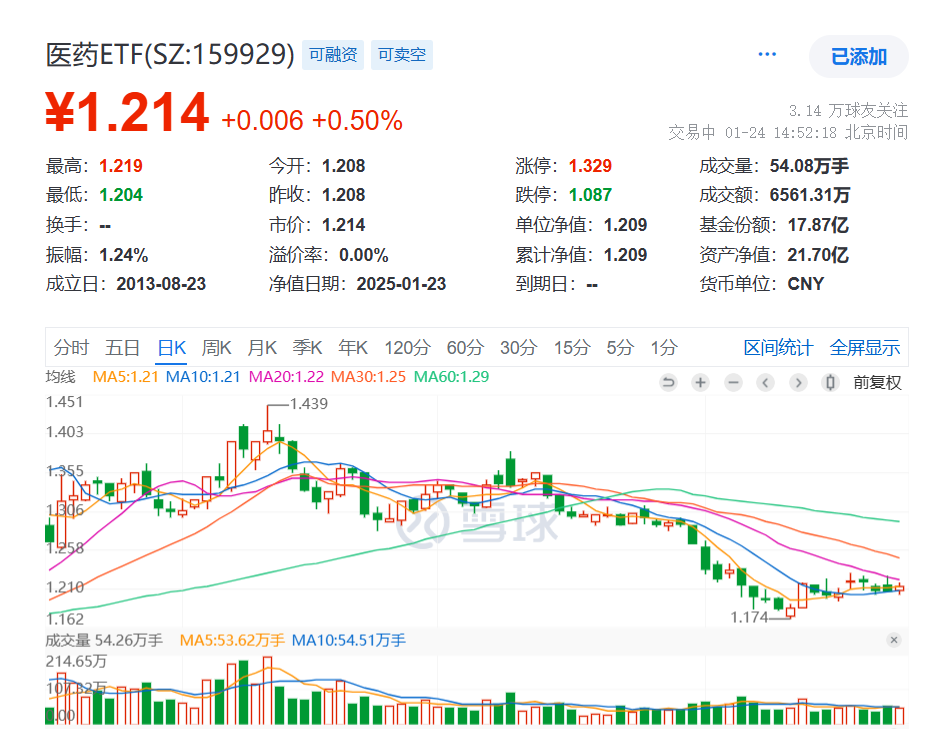Switch to the 分时 intraday tab

pos(69,348)
